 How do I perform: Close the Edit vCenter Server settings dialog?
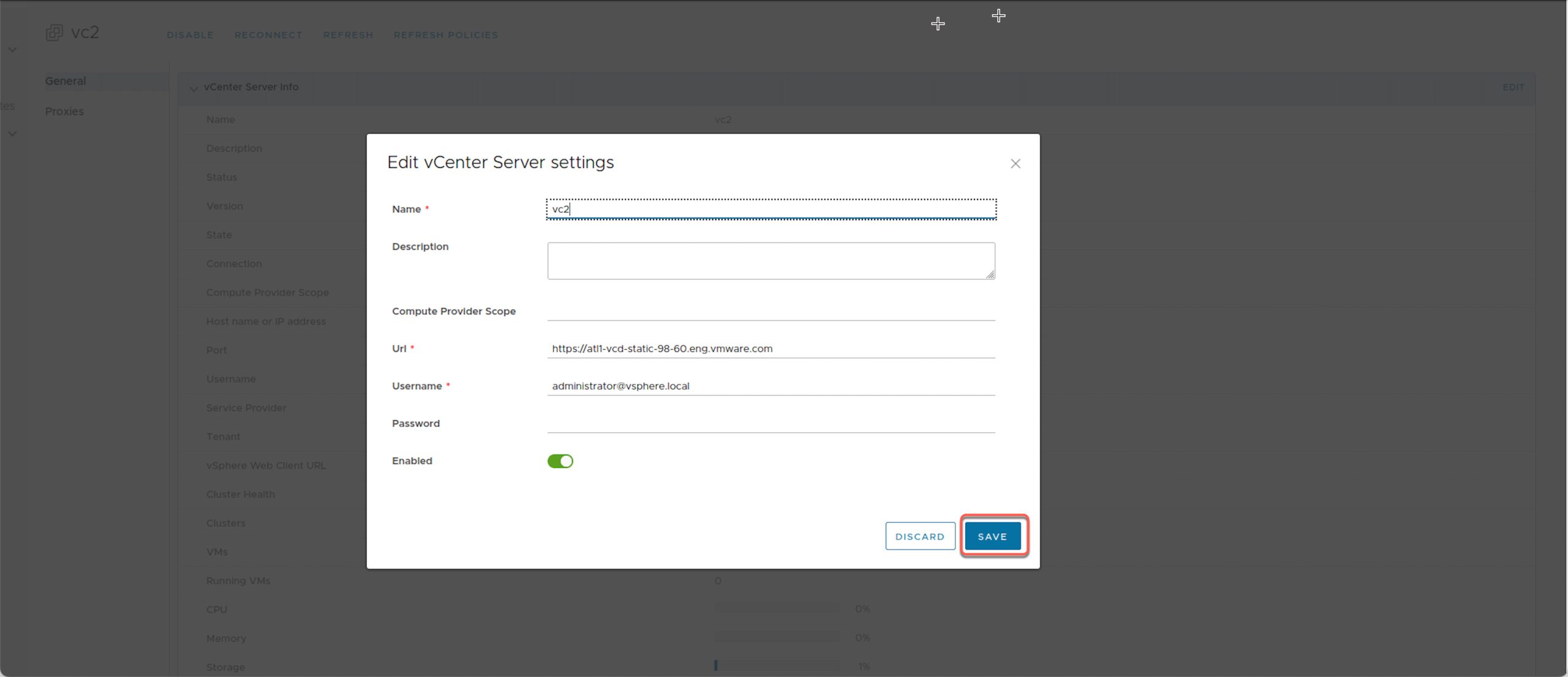coord(1015,164)
